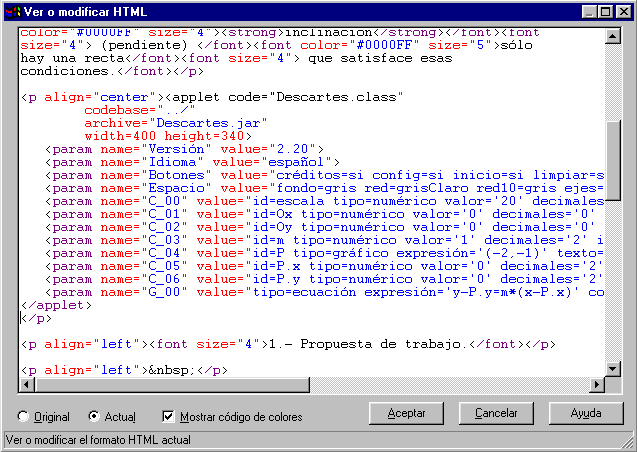The width and height of the screenshot is (637, 452).
Task: Click the text width=400 height=340
Action: [168, 136]
